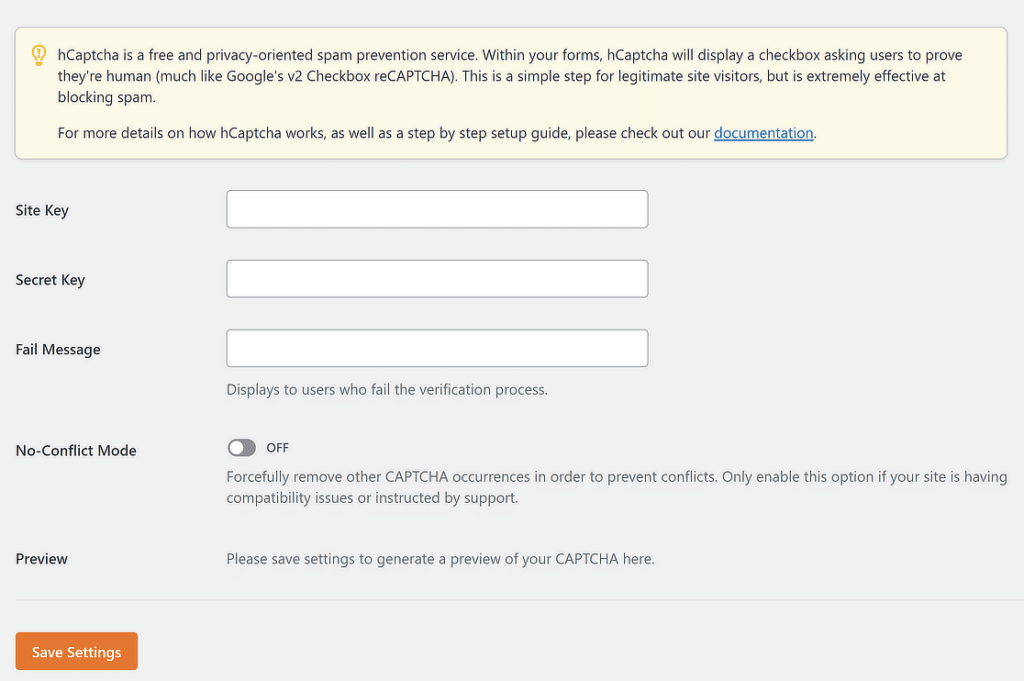The width and height of the screenshot is (1024, 681).
Task: Click the hCaptcha spam prevention paragraph
Action: [510, 75]
